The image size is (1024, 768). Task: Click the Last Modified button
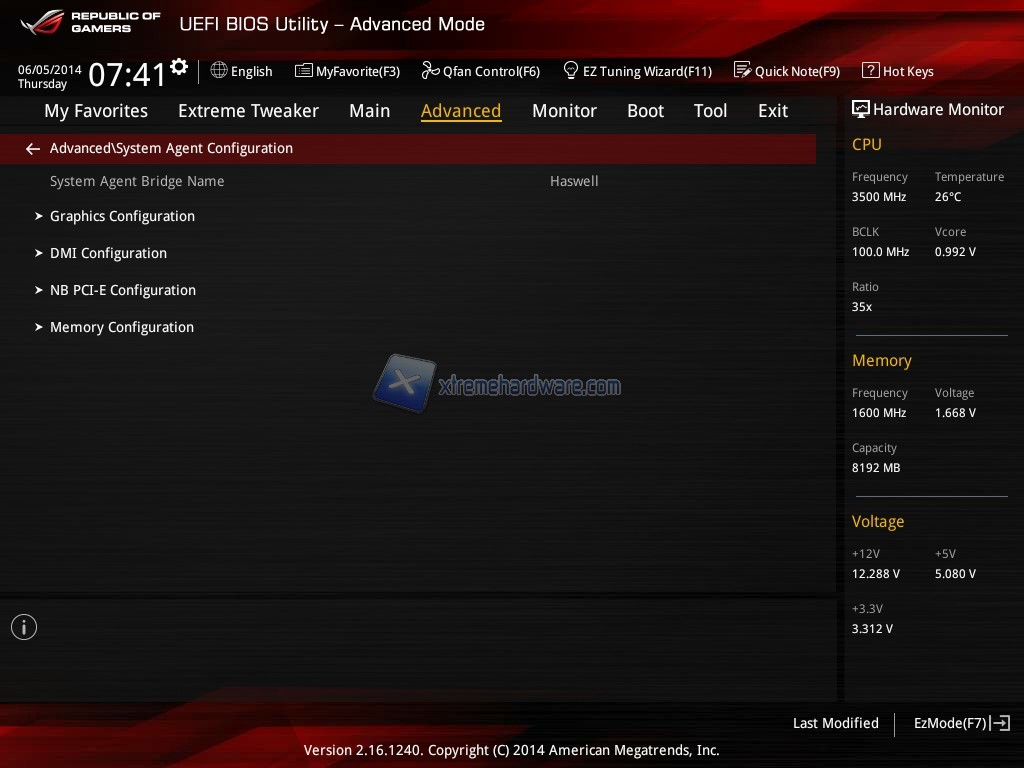[835, 723]
